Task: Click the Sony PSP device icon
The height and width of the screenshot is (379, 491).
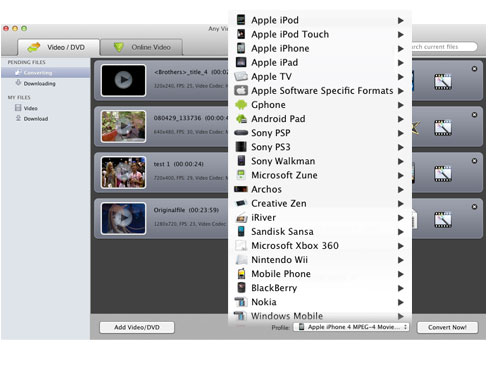Action: click(x=241, y=133)
